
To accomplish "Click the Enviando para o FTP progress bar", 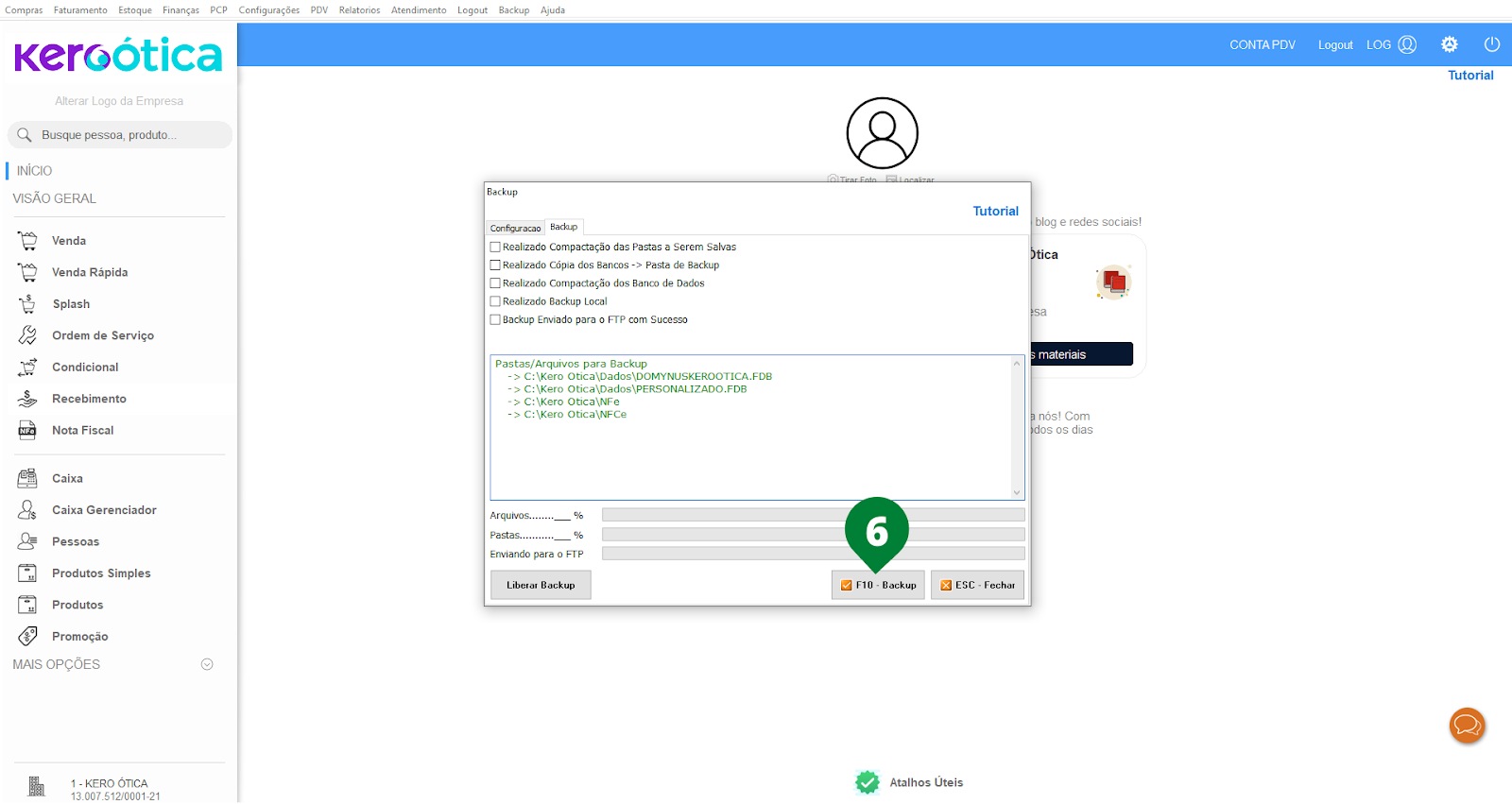I will point(814,554).
